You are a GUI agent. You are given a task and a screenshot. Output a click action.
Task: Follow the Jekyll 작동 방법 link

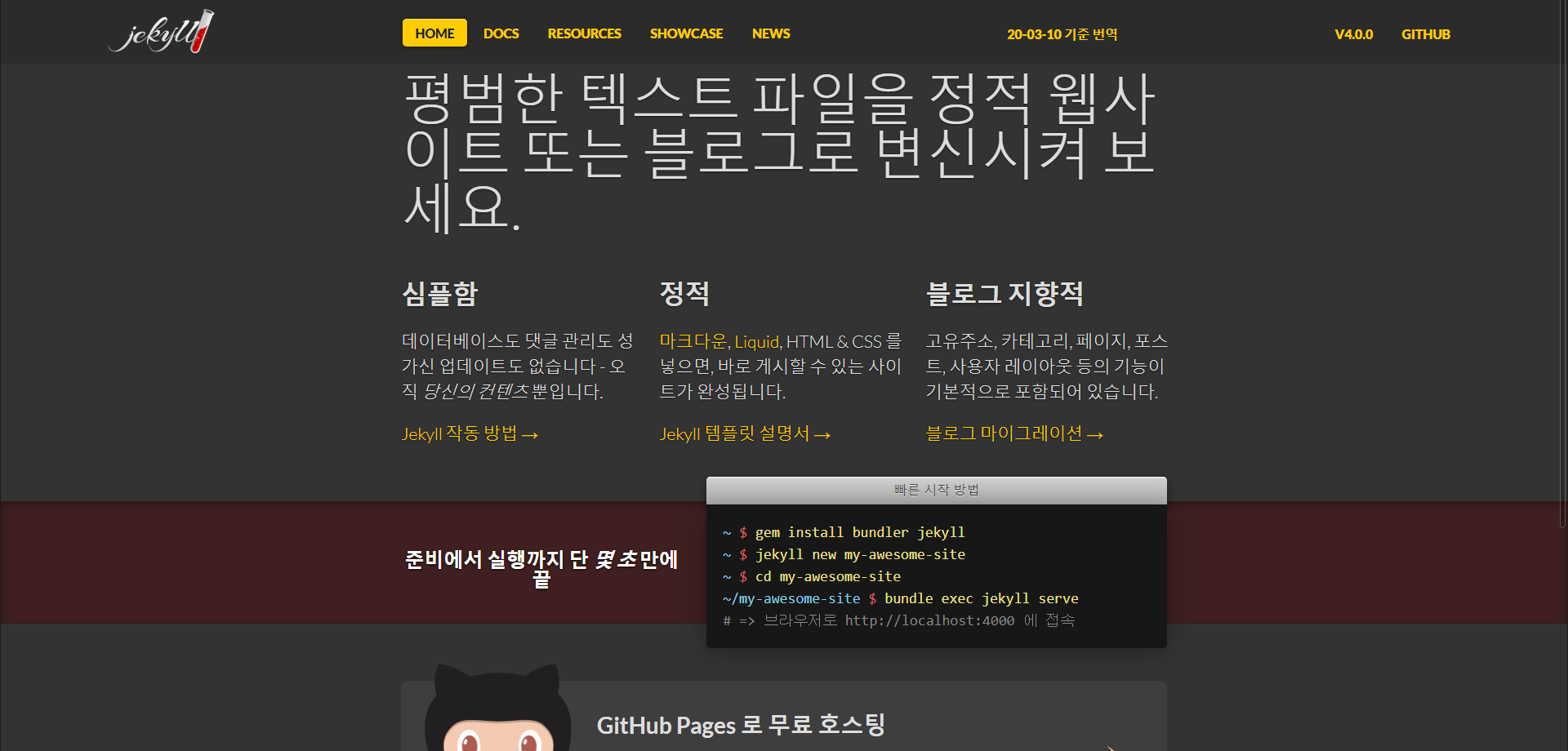click(x=470, y=433)
